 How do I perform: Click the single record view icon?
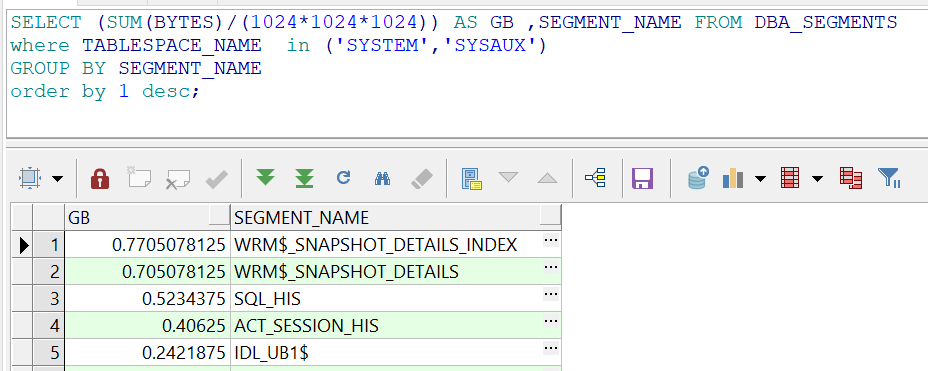click(472, 178)
